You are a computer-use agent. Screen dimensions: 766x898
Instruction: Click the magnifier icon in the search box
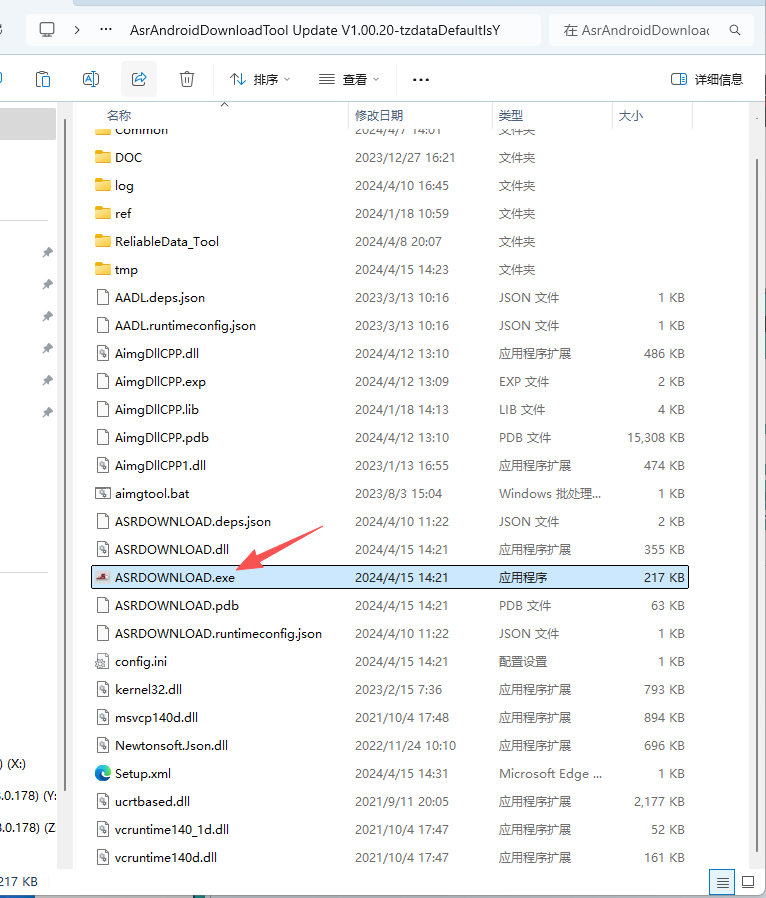tap(736, 30)
